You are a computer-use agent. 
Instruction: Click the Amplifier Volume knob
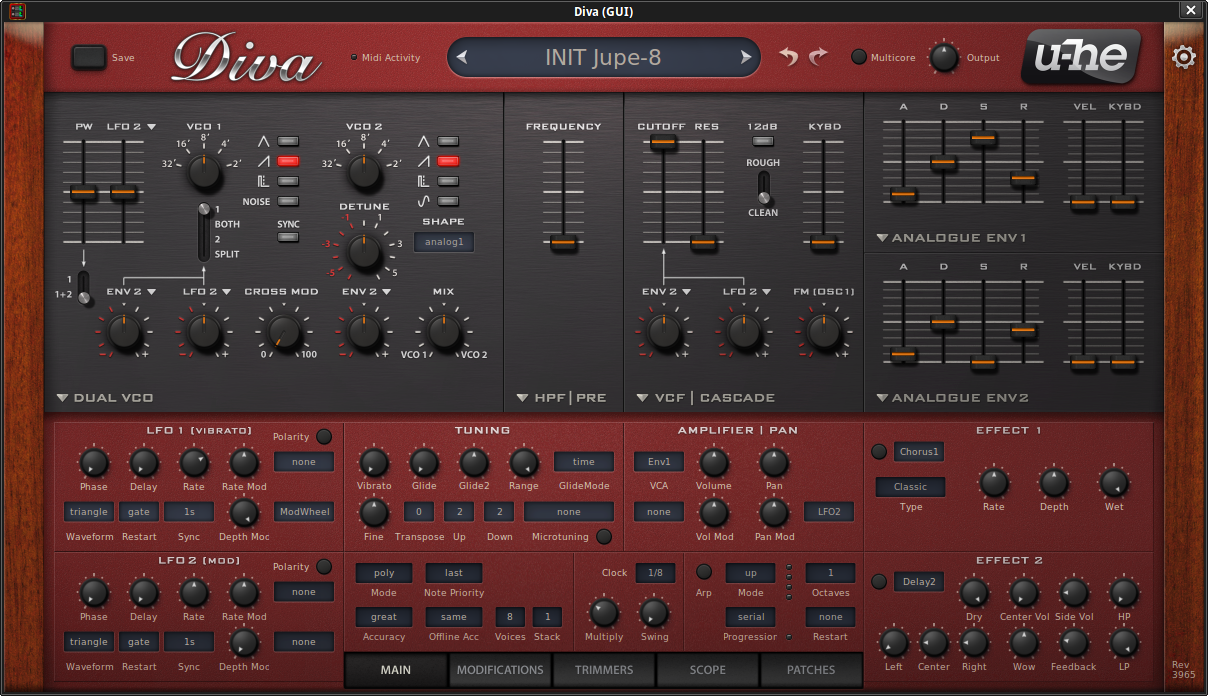click(714, 462)
